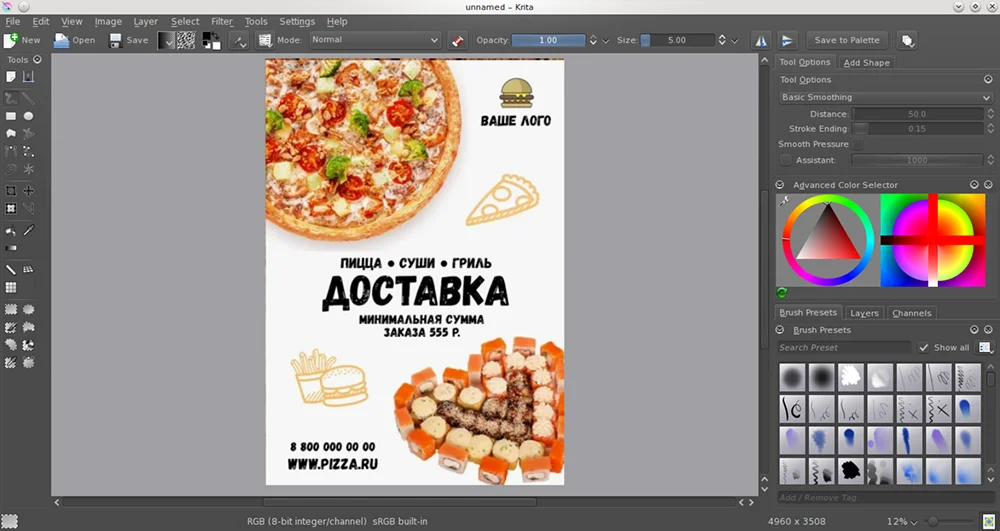This screenshot has height=531, width=1000.
Task: Open the gradient picker icon in toolbar
Action: pyautogui.click(x=166, y=41)
